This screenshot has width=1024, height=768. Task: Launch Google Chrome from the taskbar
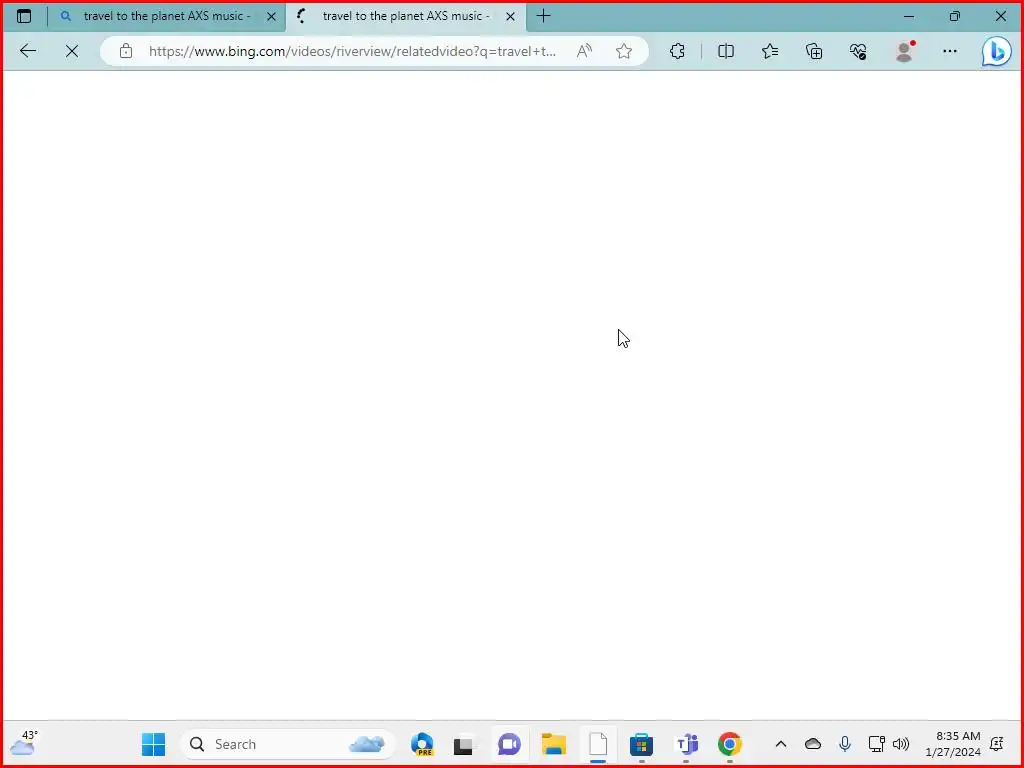click(x=729, y=744)
